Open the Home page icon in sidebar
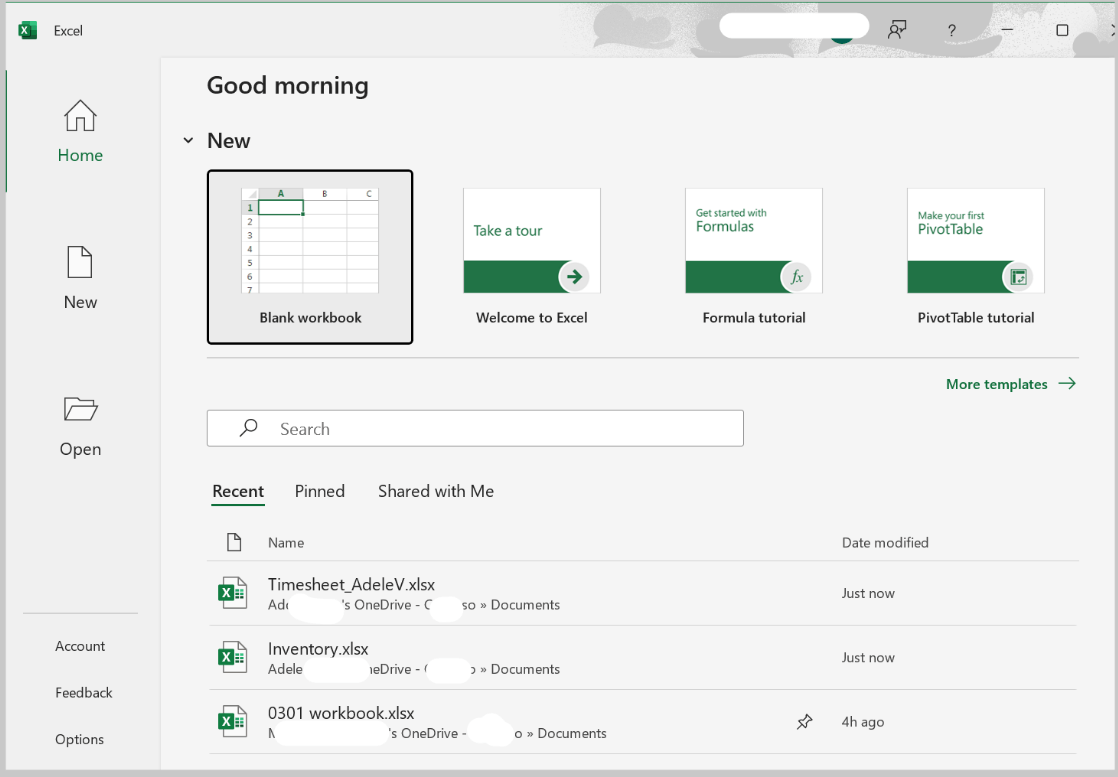This screenshot has width=1118, height=777. 80,115
